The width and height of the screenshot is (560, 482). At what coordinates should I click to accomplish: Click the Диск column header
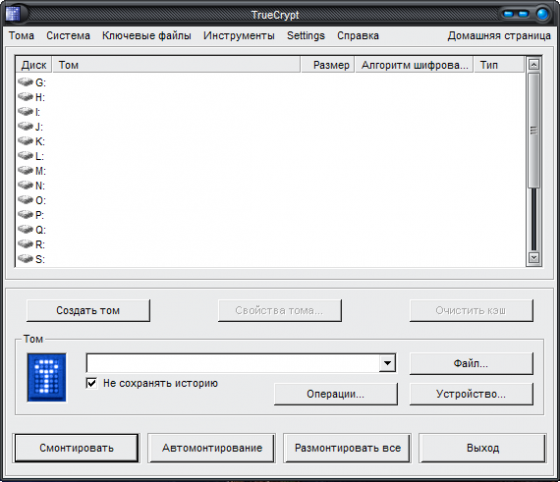pos(34,65)
